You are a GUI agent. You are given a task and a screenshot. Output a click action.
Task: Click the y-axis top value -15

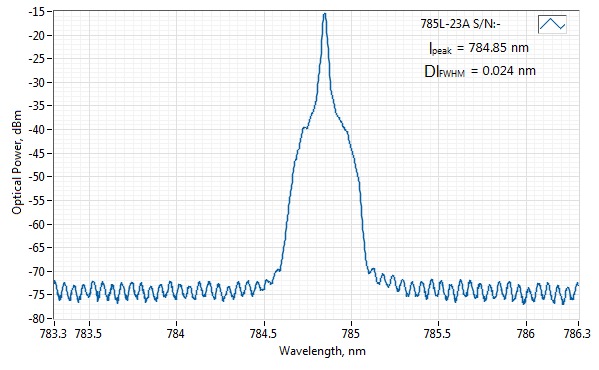pyautogui.click(x=36, y=12)
